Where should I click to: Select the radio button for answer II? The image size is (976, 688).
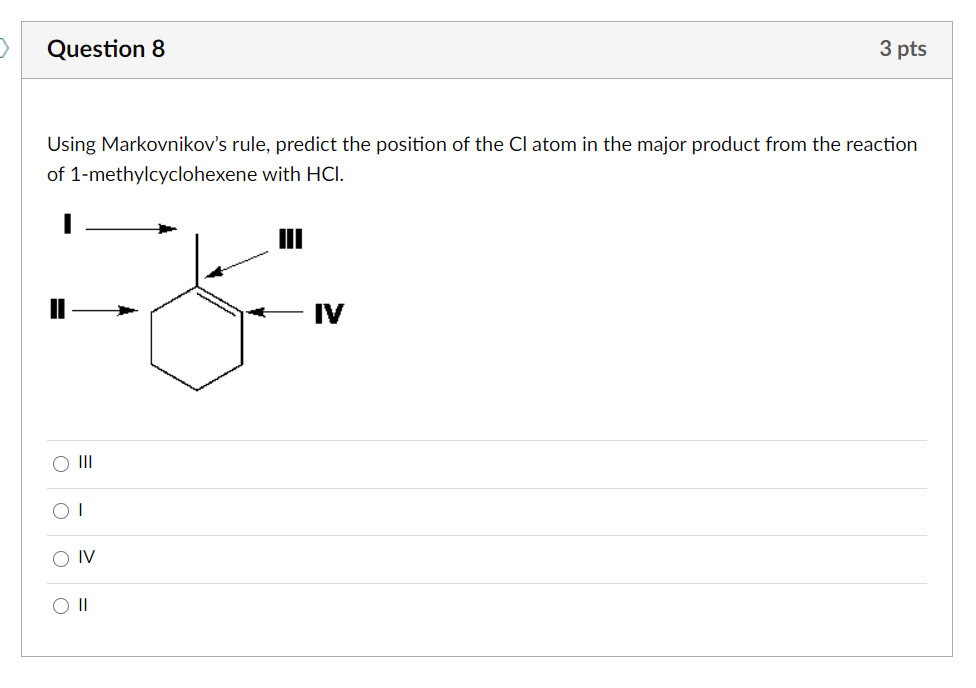coord(60,605)
